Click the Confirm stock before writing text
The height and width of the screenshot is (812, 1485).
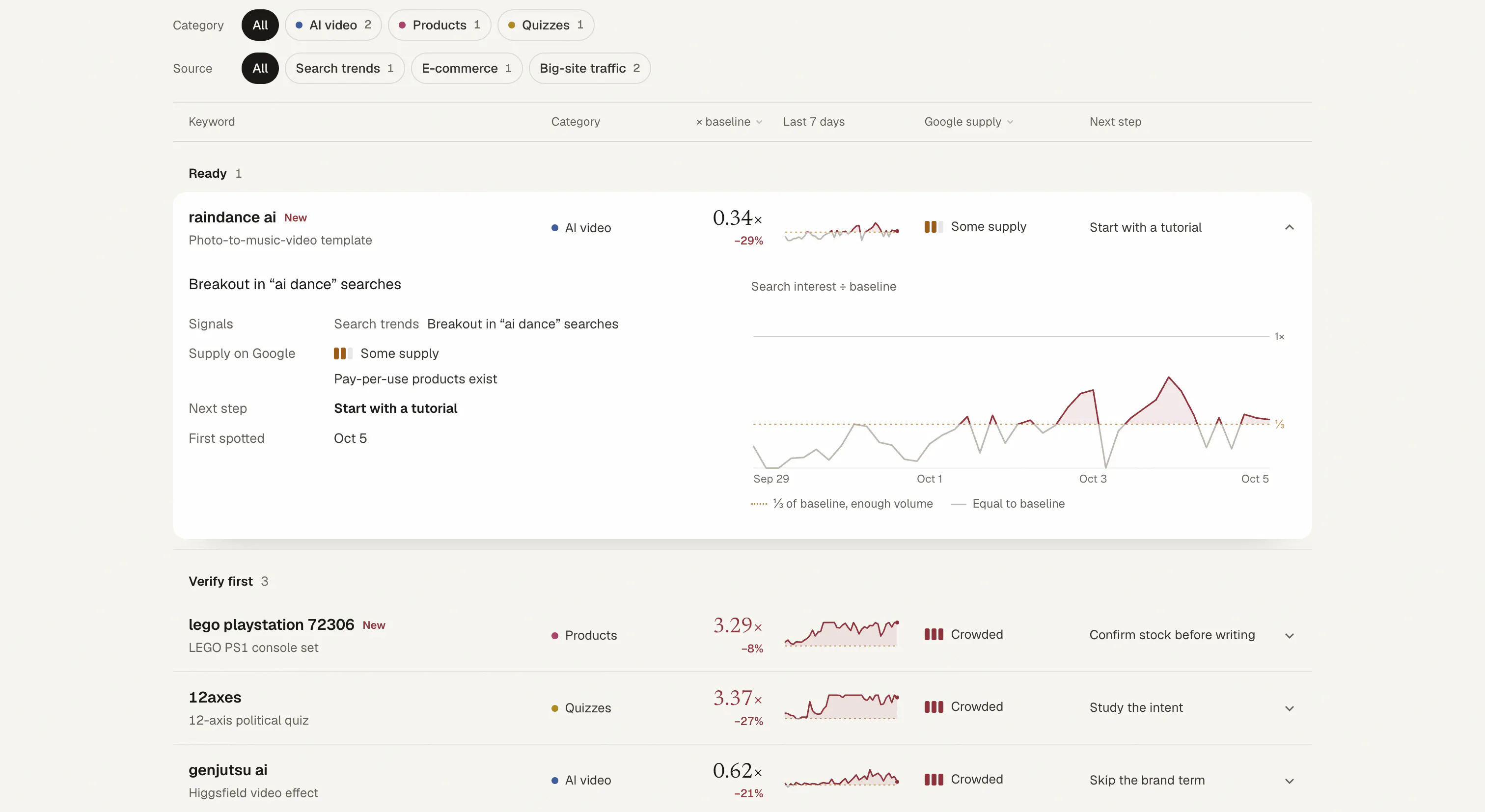(1172, 634)
